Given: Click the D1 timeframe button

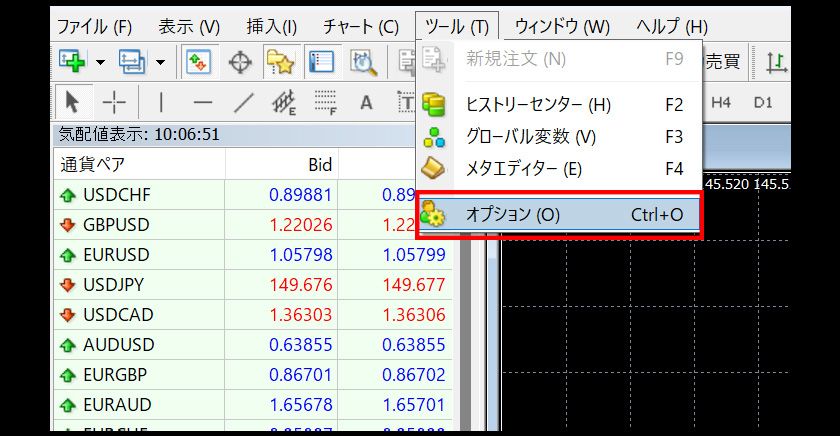Looking at the screenshot, I should pyautogui.click(x=763, y=102).
